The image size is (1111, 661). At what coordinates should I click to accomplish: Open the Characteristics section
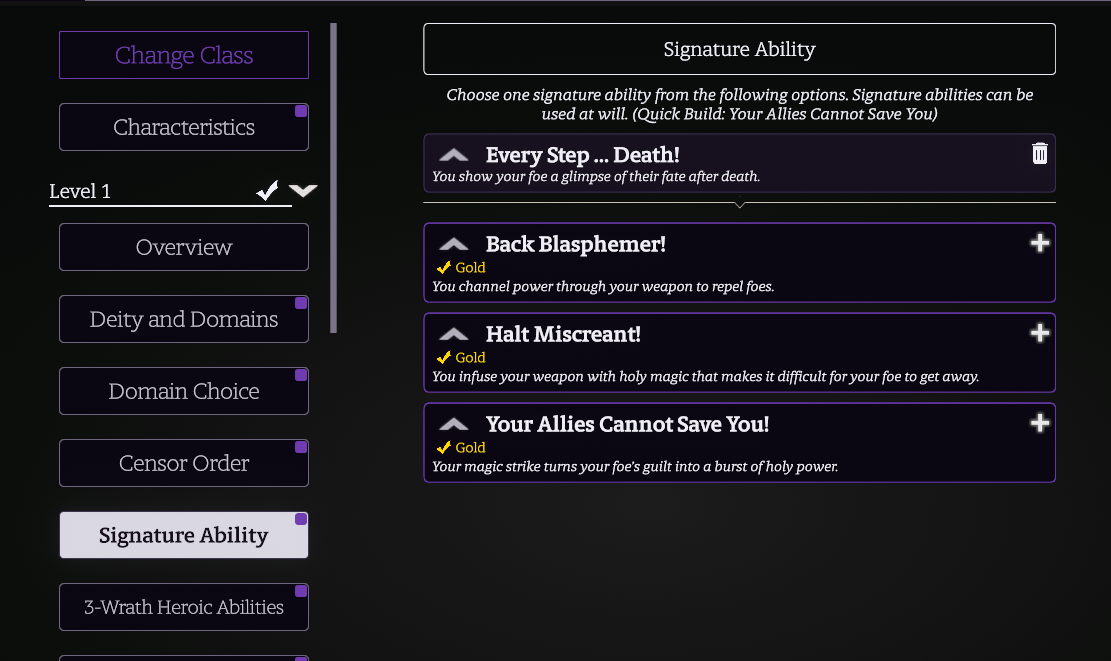184,127
